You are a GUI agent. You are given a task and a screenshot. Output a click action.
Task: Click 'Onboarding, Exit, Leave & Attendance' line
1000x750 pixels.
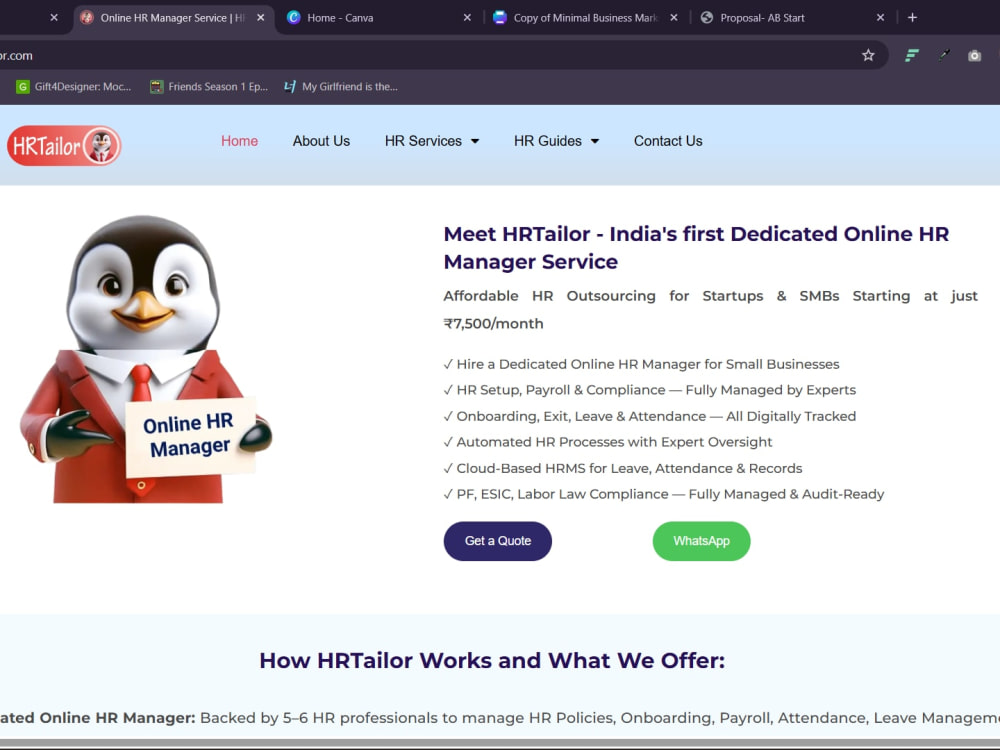[x=649, y=416]
